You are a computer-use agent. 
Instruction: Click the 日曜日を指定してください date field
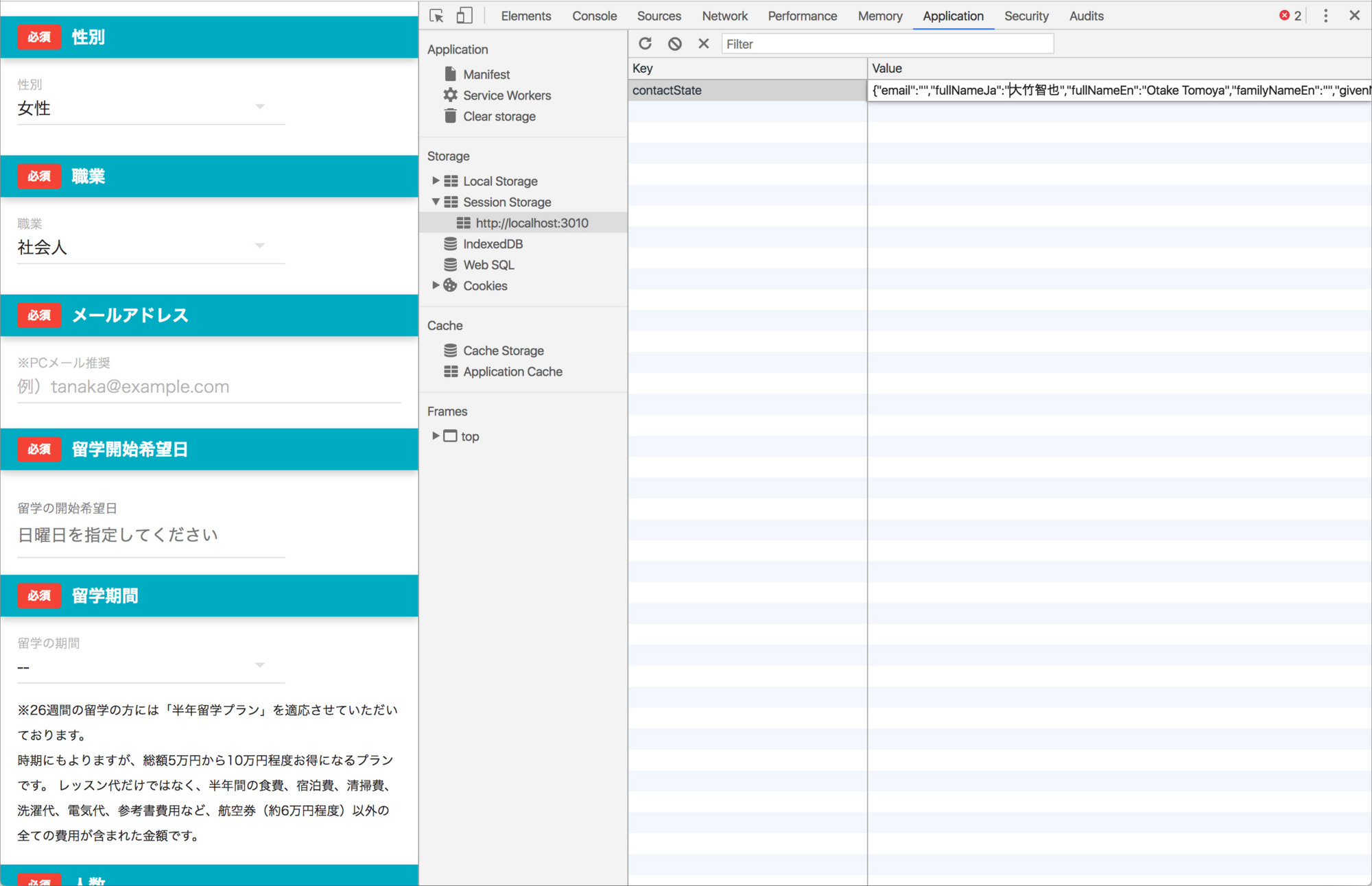(151, 535)
